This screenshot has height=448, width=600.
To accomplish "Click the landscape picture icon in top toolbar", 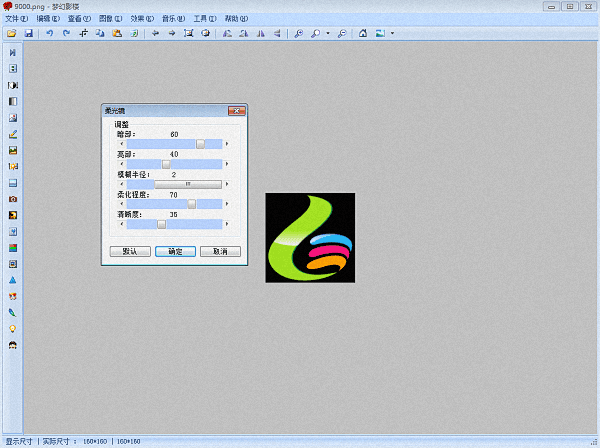I will click(380, 33).
